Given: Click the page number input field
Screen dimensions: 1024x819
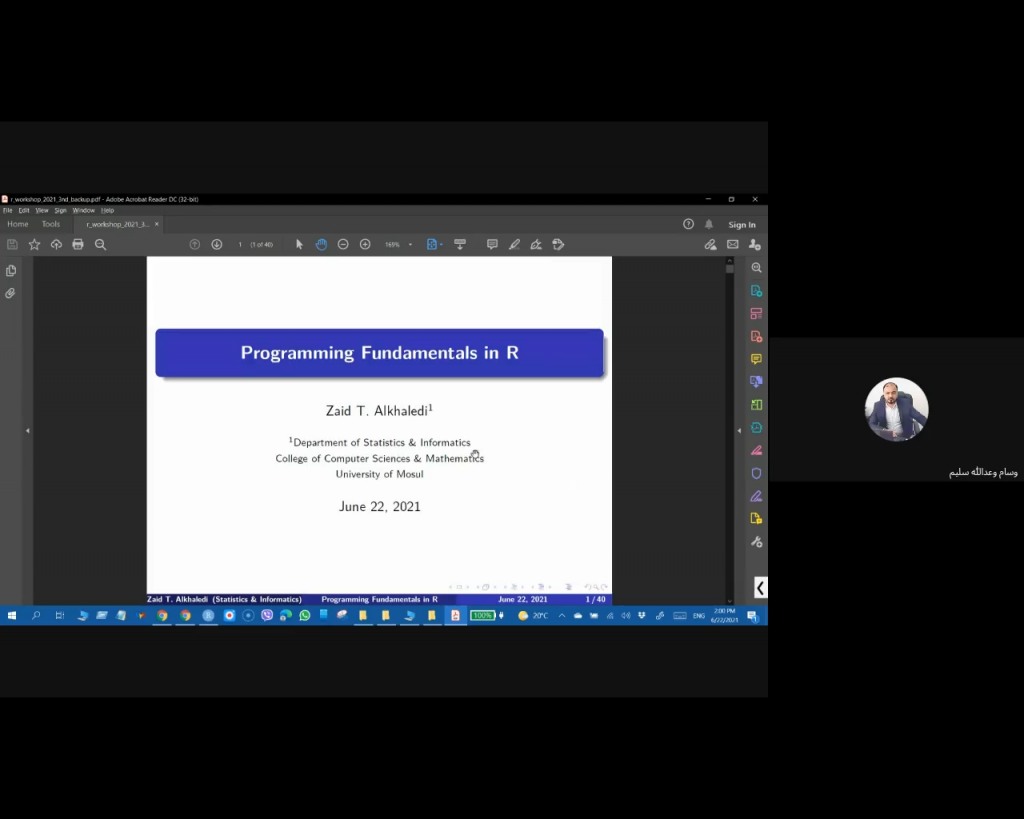Looking at the screenshot, I should tap(240, 245).
